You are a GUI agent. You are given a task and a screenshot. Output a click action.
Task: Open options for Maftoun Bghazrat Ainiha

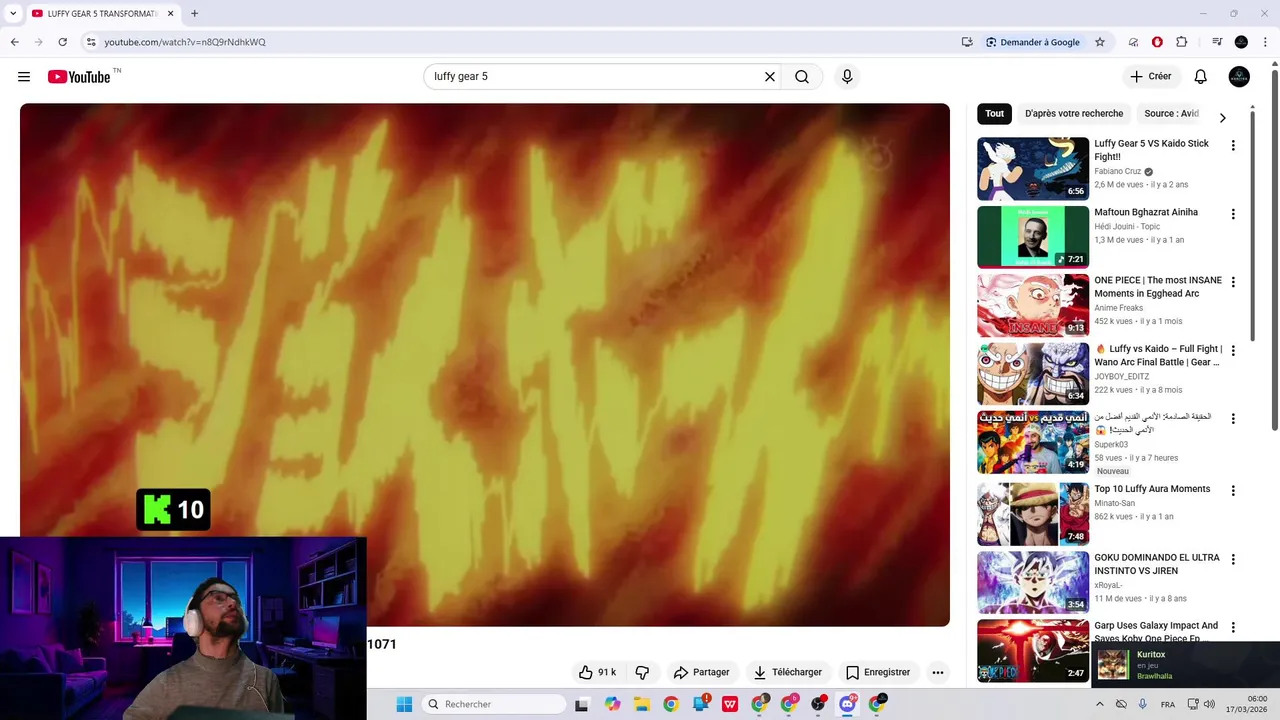[1233, 214]
